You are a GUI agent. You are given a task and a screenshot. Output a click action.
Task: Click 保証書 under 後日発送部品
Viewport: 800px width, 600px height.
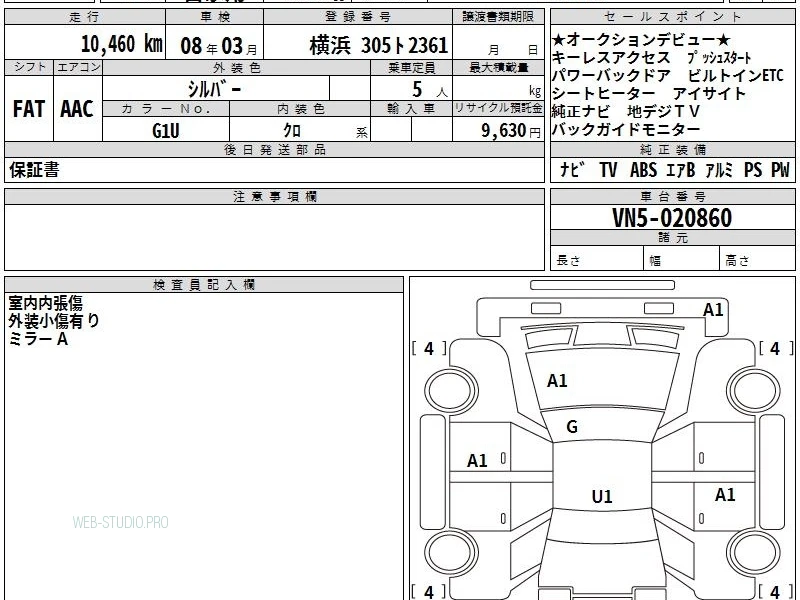pos(34,169)
